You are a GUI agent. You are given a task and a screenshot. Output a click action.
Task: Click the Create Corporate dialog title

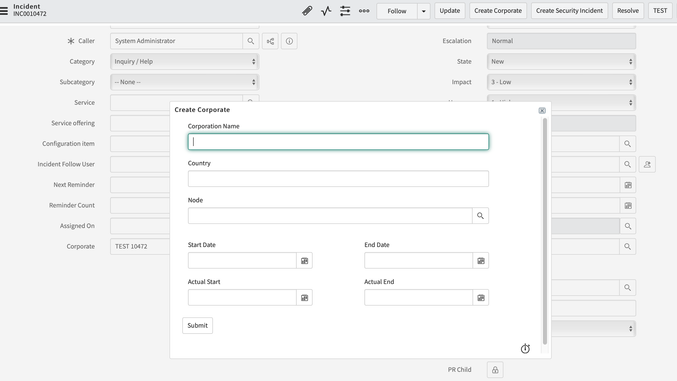click(x=202, y=110)
